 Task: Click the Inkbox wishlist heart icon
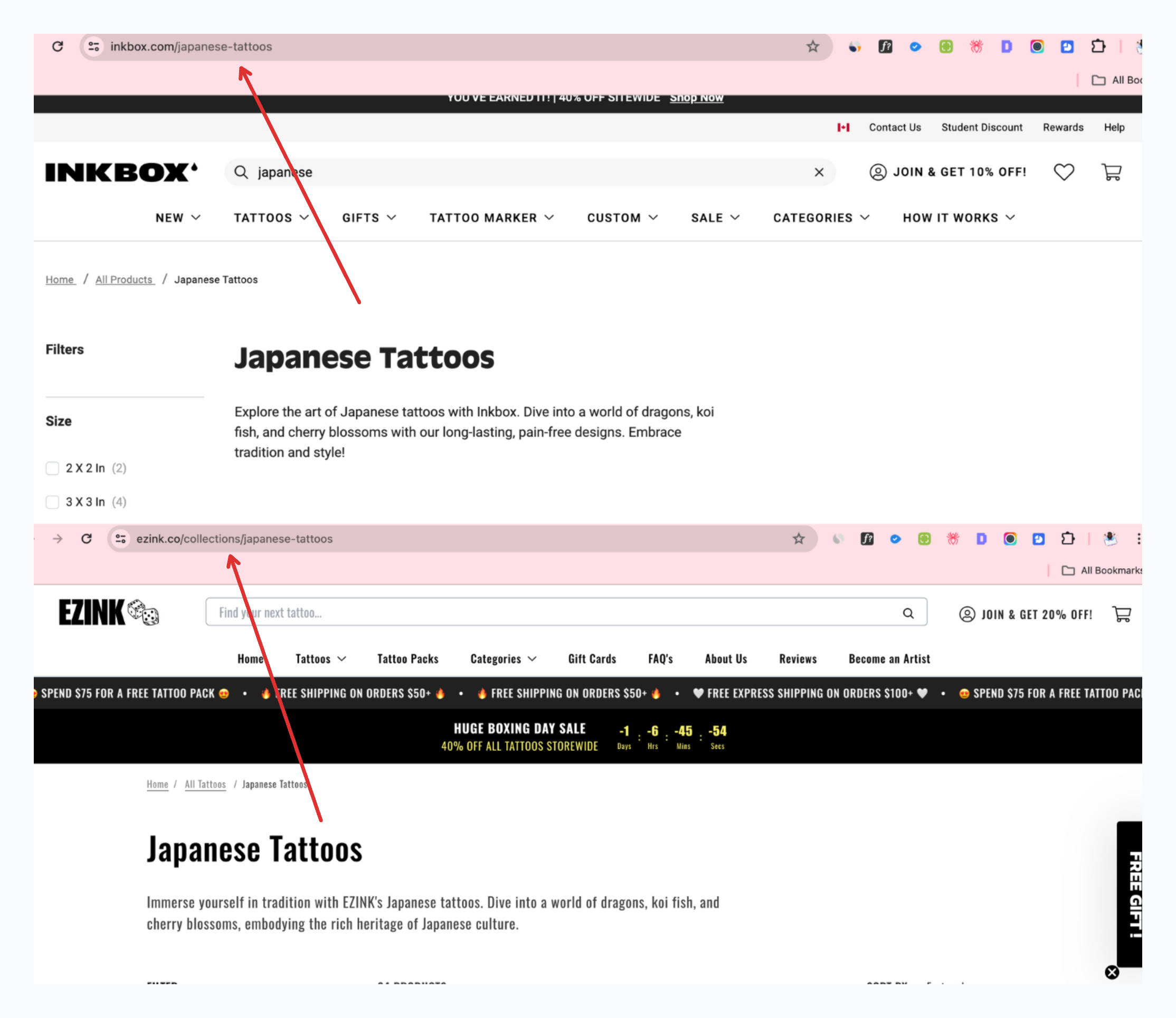1064,172
